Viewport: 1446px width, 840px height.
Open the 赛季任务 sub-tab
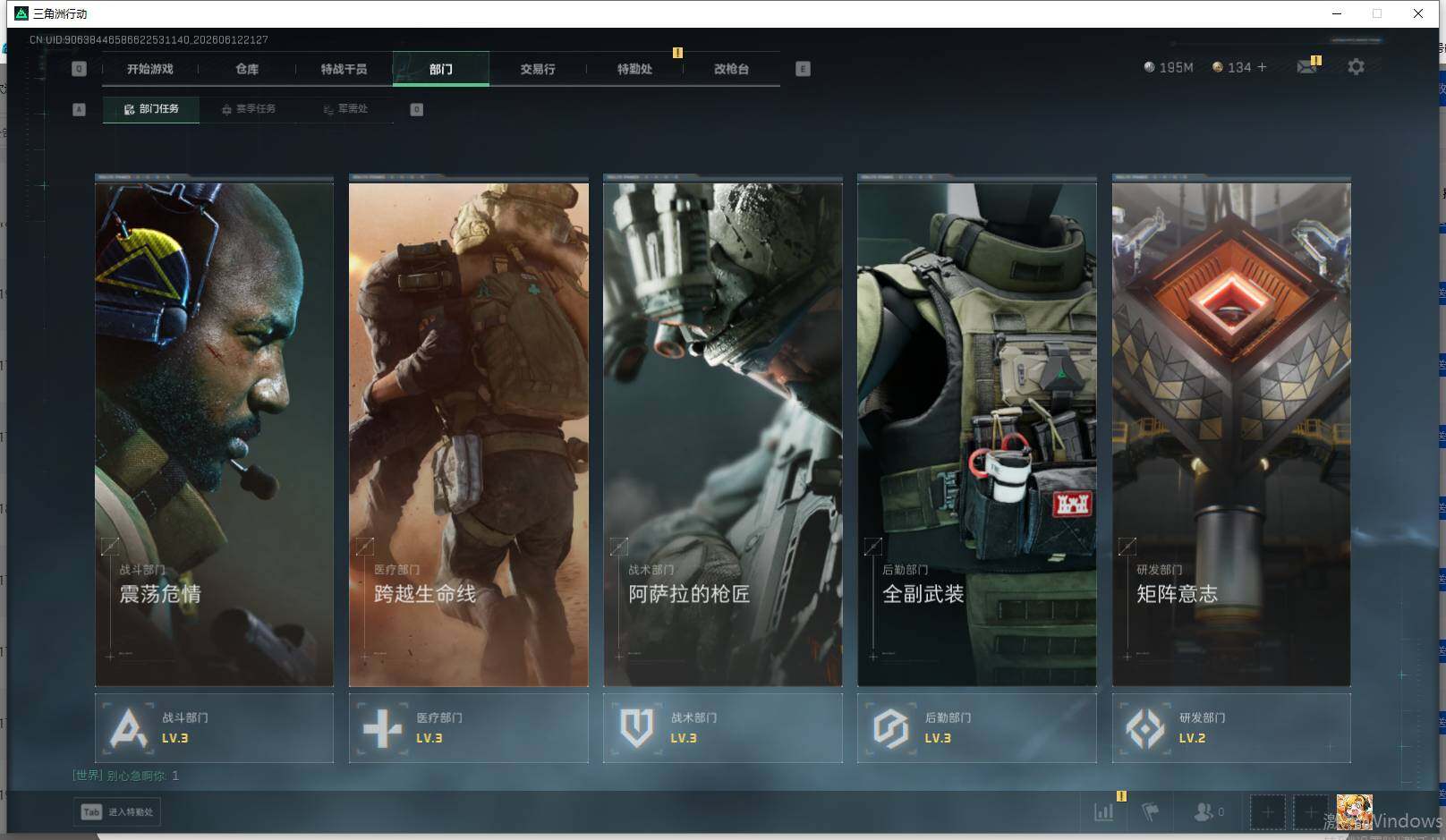pyautogui.click(x=249, y=109)
